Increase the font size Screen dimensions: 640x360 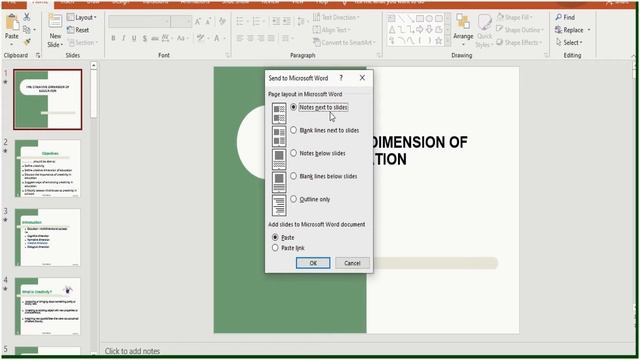(x=198, y=21)
